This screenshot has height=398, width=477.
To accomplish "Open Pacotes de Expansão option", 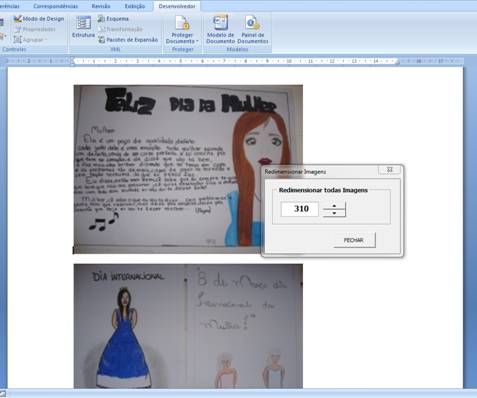I will click(128, 40).
